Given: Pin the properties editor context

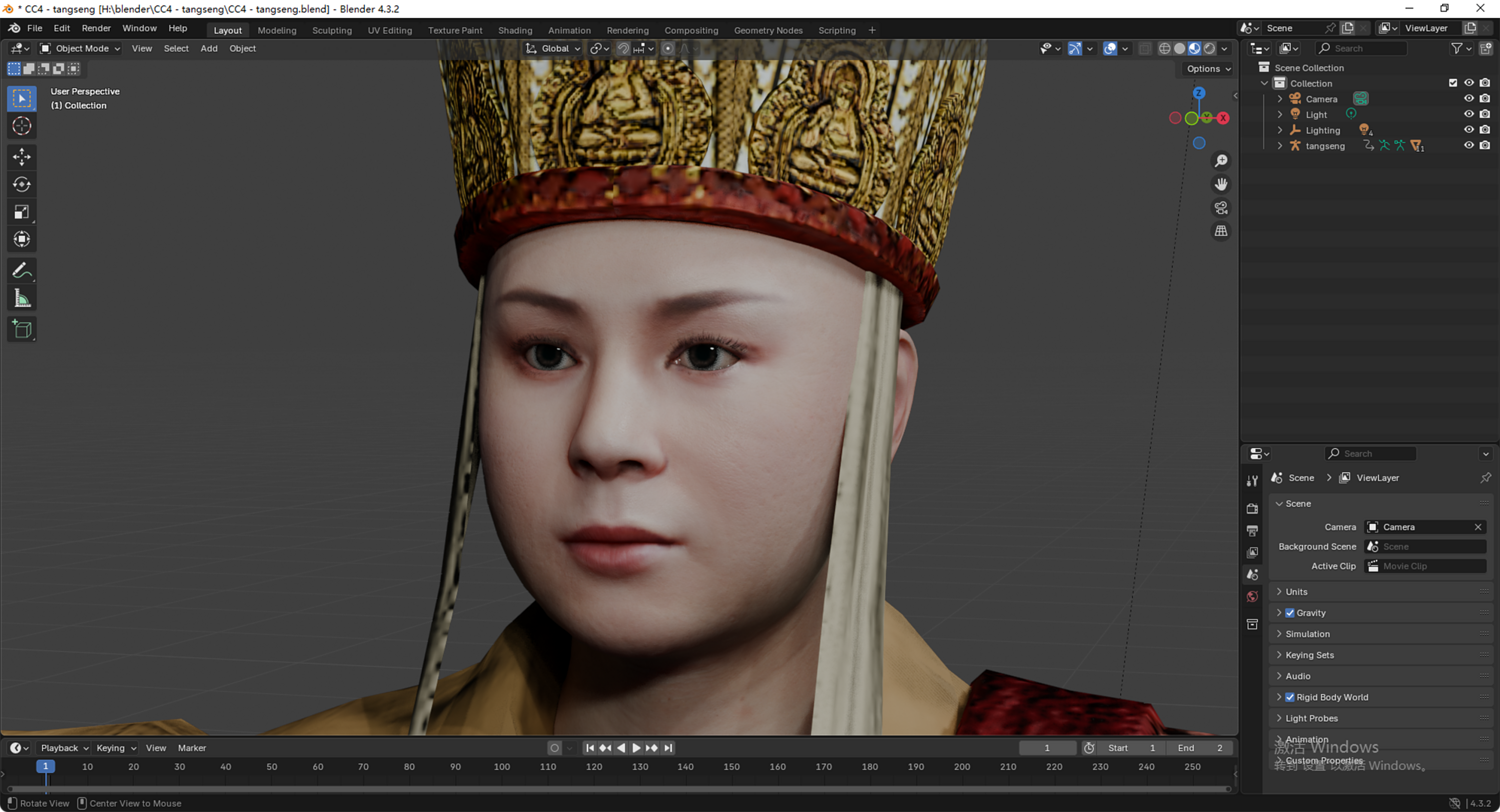Looking at the screenshot, I should tap(1485, 478).
